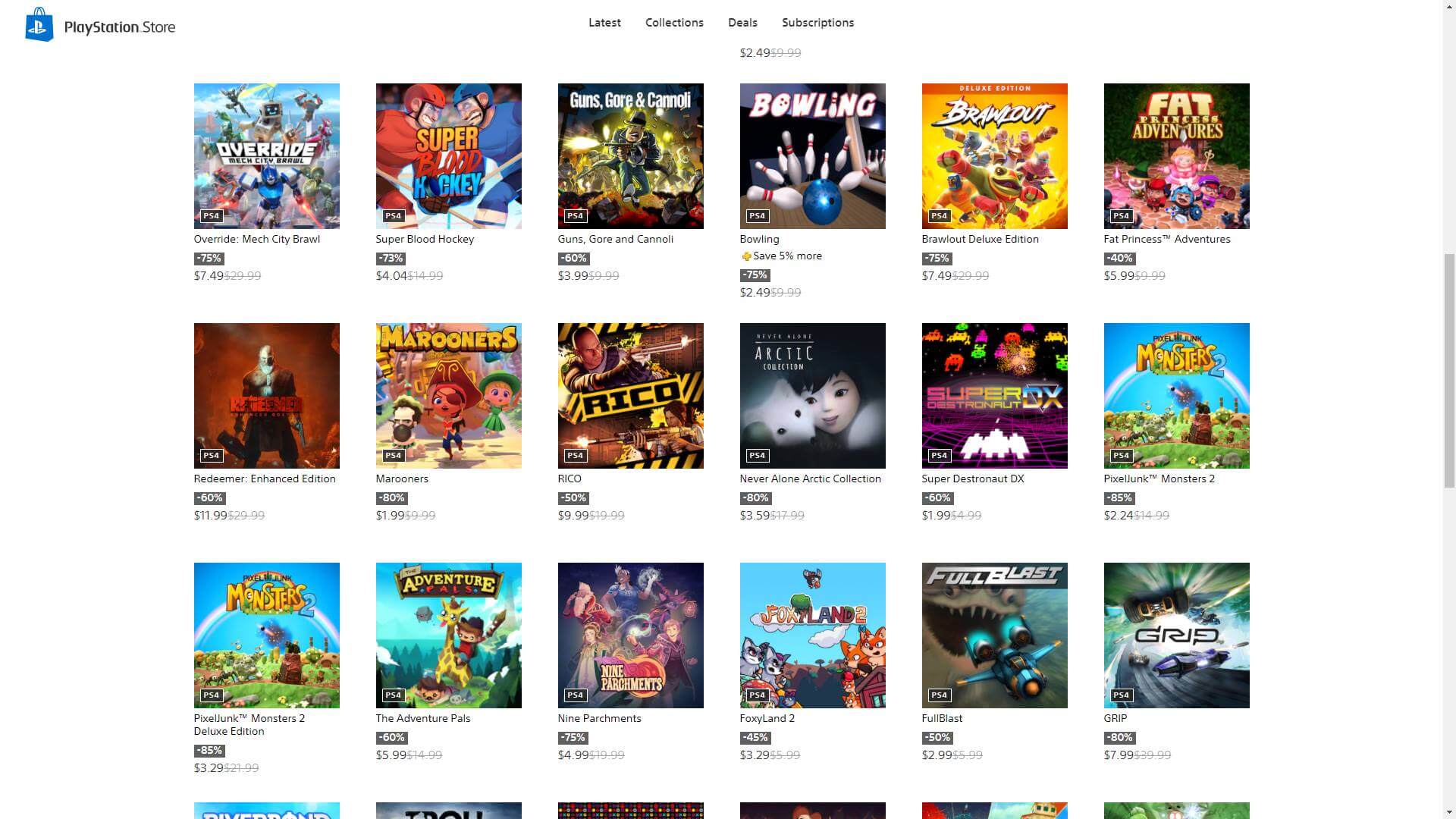Image resolution: width=1456 pixels, height=819 pixels.
Task: Click the PS4 badge on RICO cover
Action: point(575,456)
